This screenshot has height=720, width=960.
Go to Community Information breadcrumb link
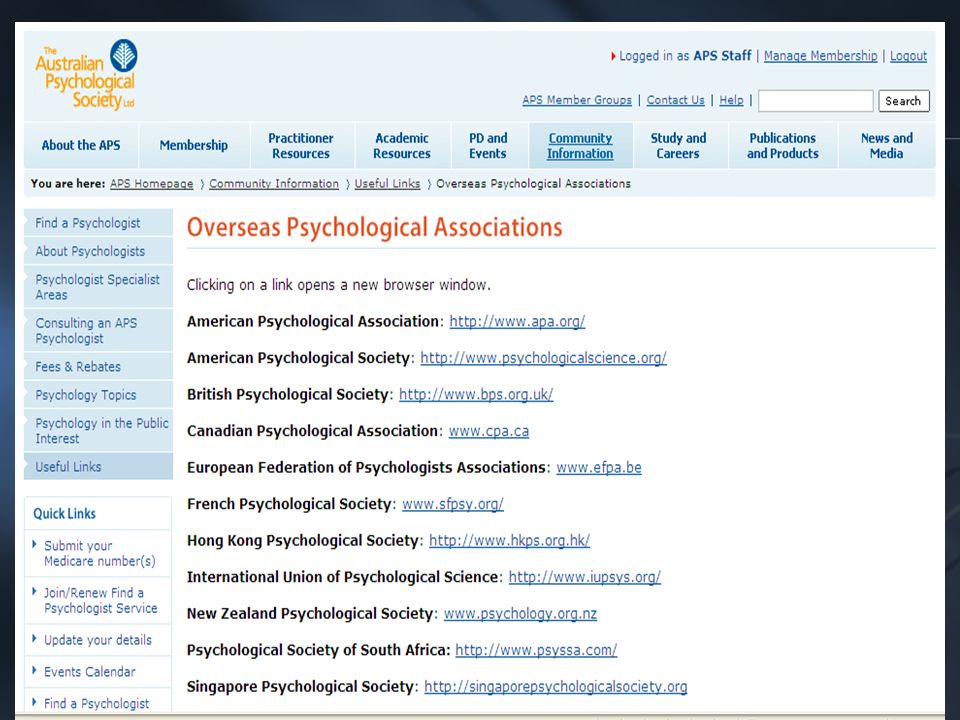click(x=274, y=184)
